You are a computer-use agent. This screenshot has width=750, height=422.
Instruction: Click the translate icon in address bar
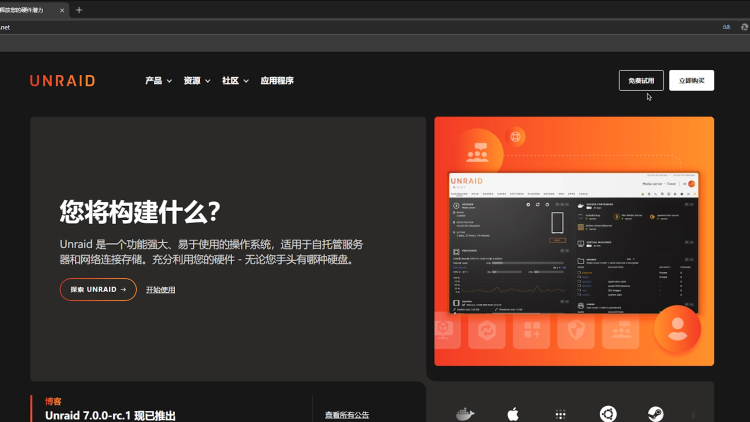click(726, 27)
